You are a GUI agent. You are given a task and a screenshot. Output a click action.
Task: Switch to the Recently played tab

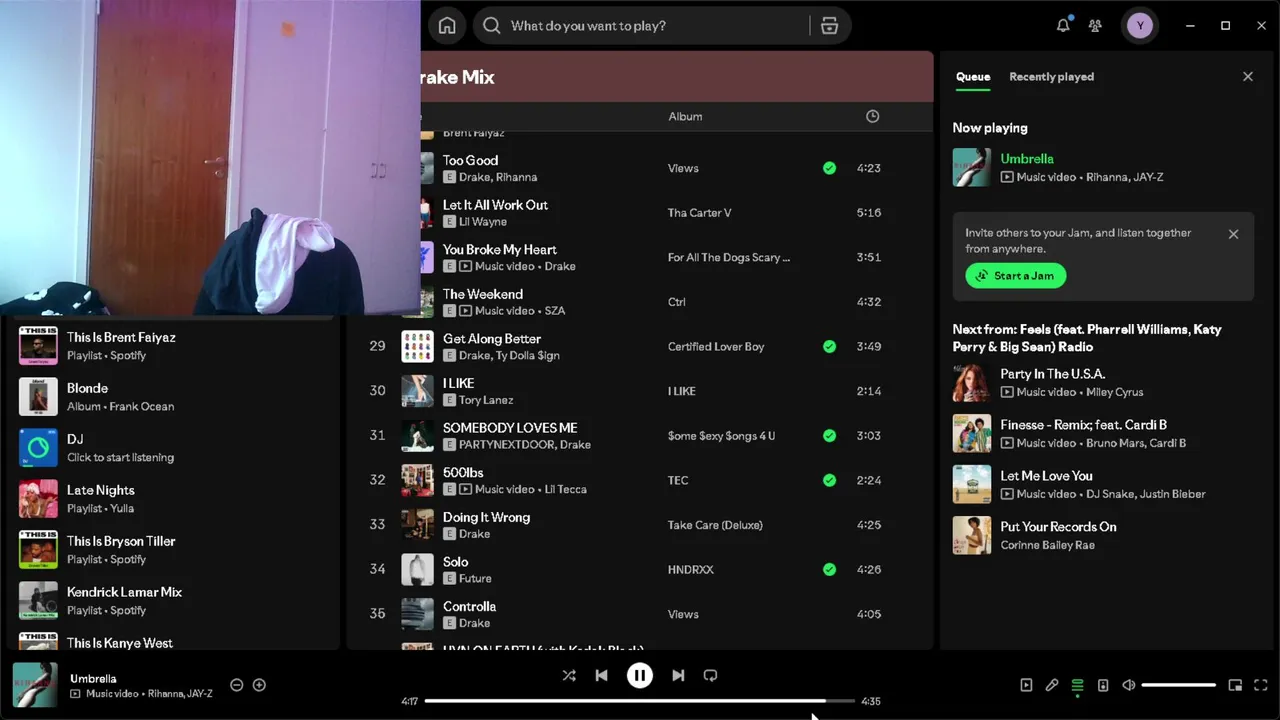tap(1051, 76)
